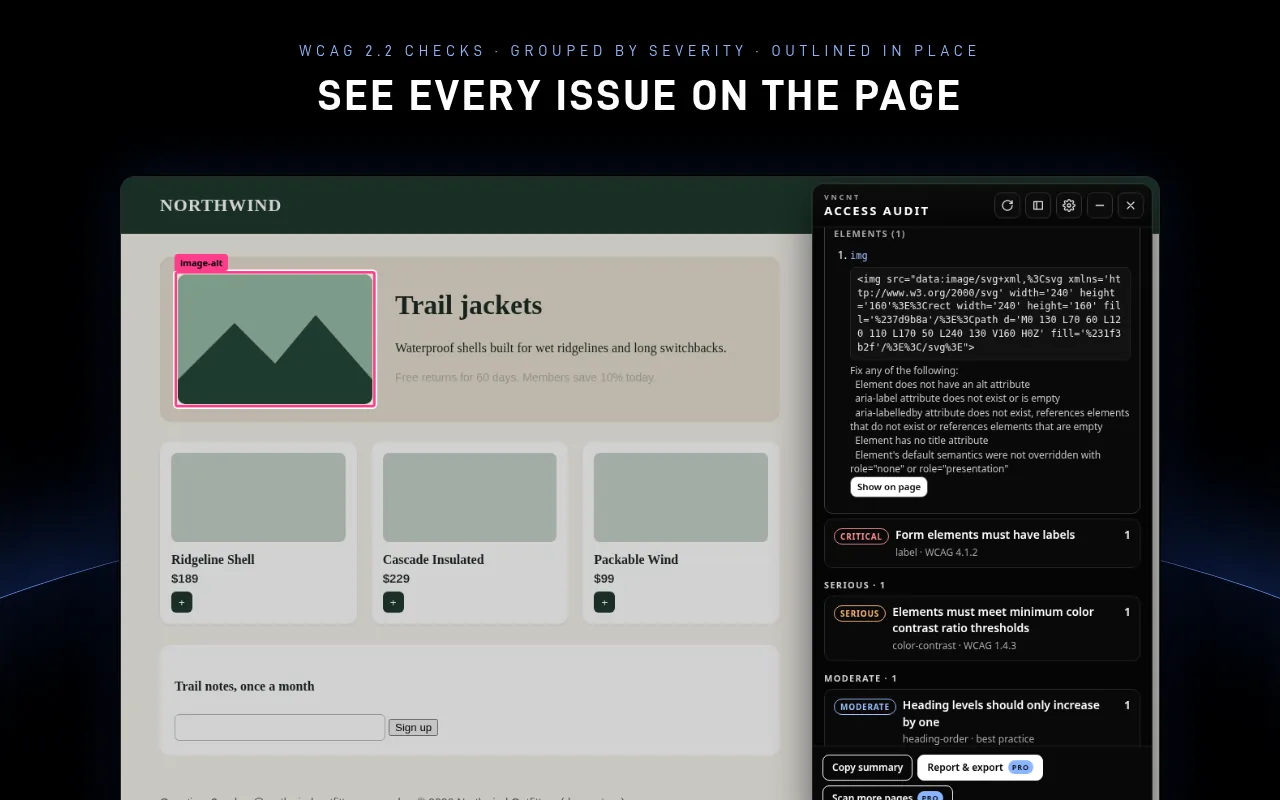Viewport: 1280px width, 800px height.
Task: Rescan the page with the refresh icon
Action: [1007, 205]
